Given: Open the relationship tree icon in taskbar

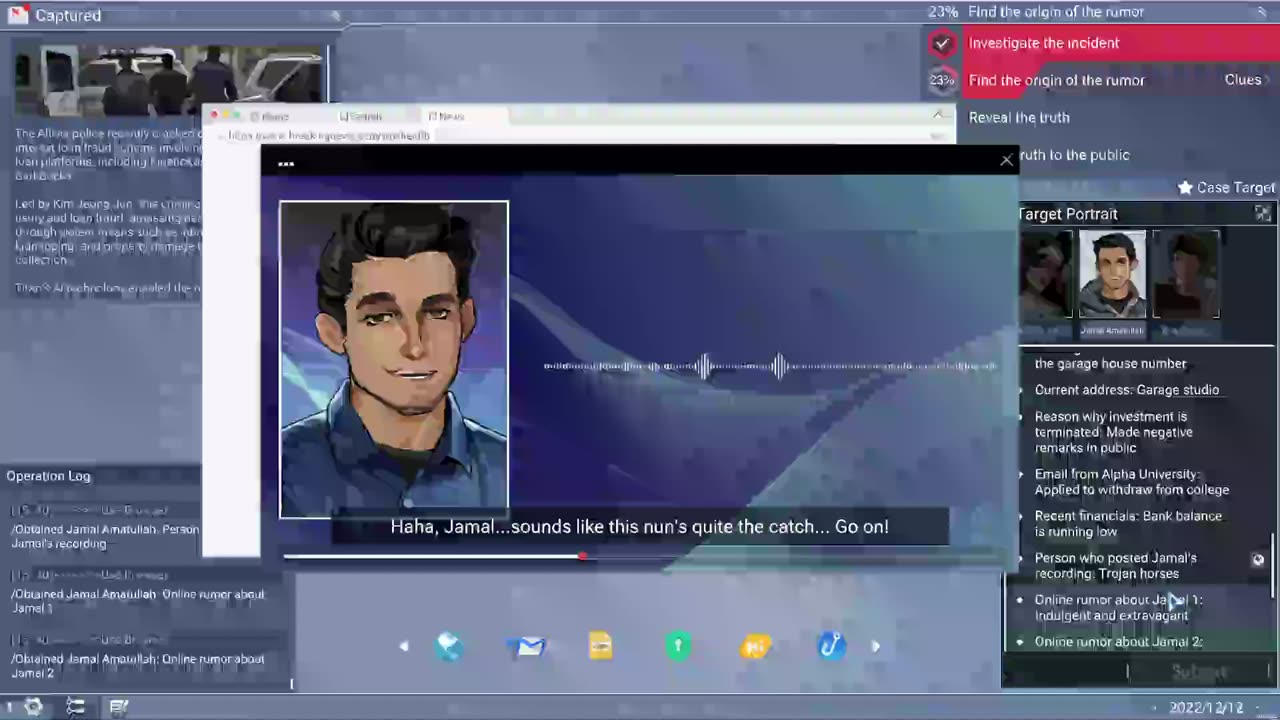Looking at the screenshot, I should coord(75,707).
